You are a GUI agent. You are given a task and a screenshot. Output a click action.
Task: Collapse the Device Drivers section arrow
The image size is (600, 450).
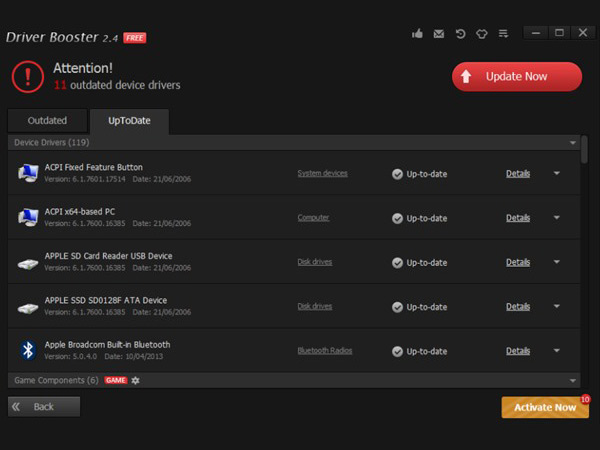pyautogui.click(x=572, y=143)
